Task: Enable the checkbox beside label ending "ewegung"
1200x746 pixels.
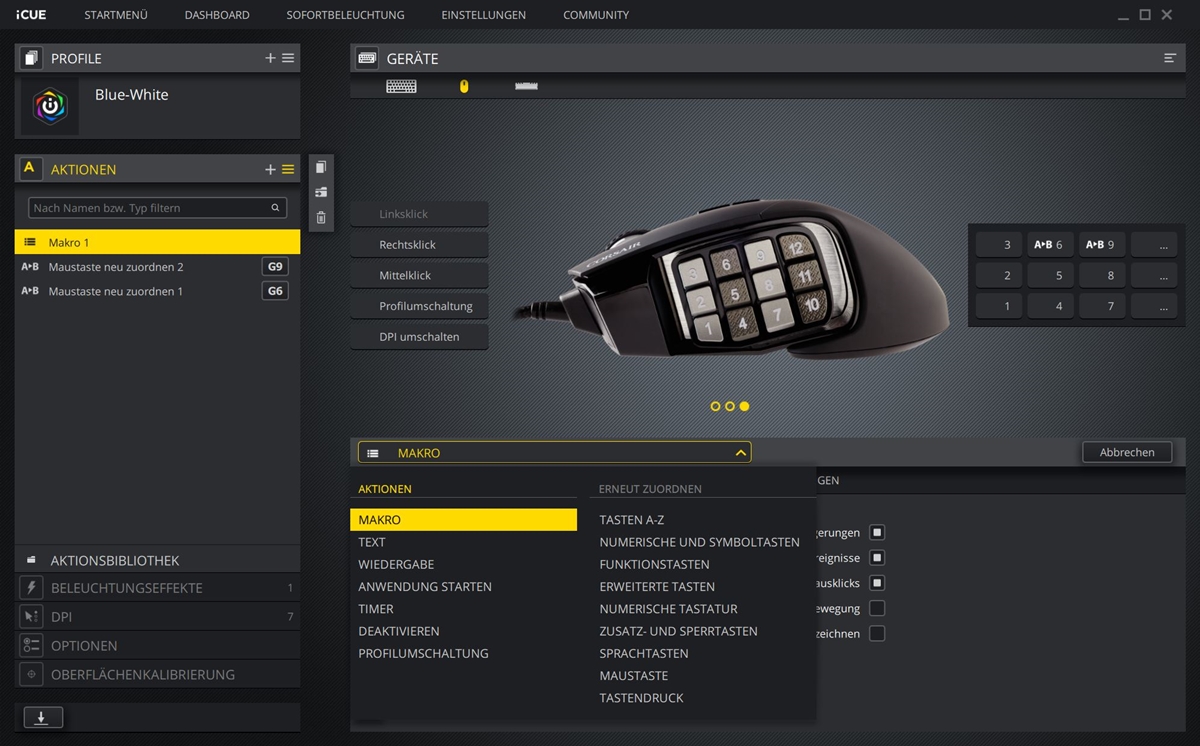Action: 877,608
